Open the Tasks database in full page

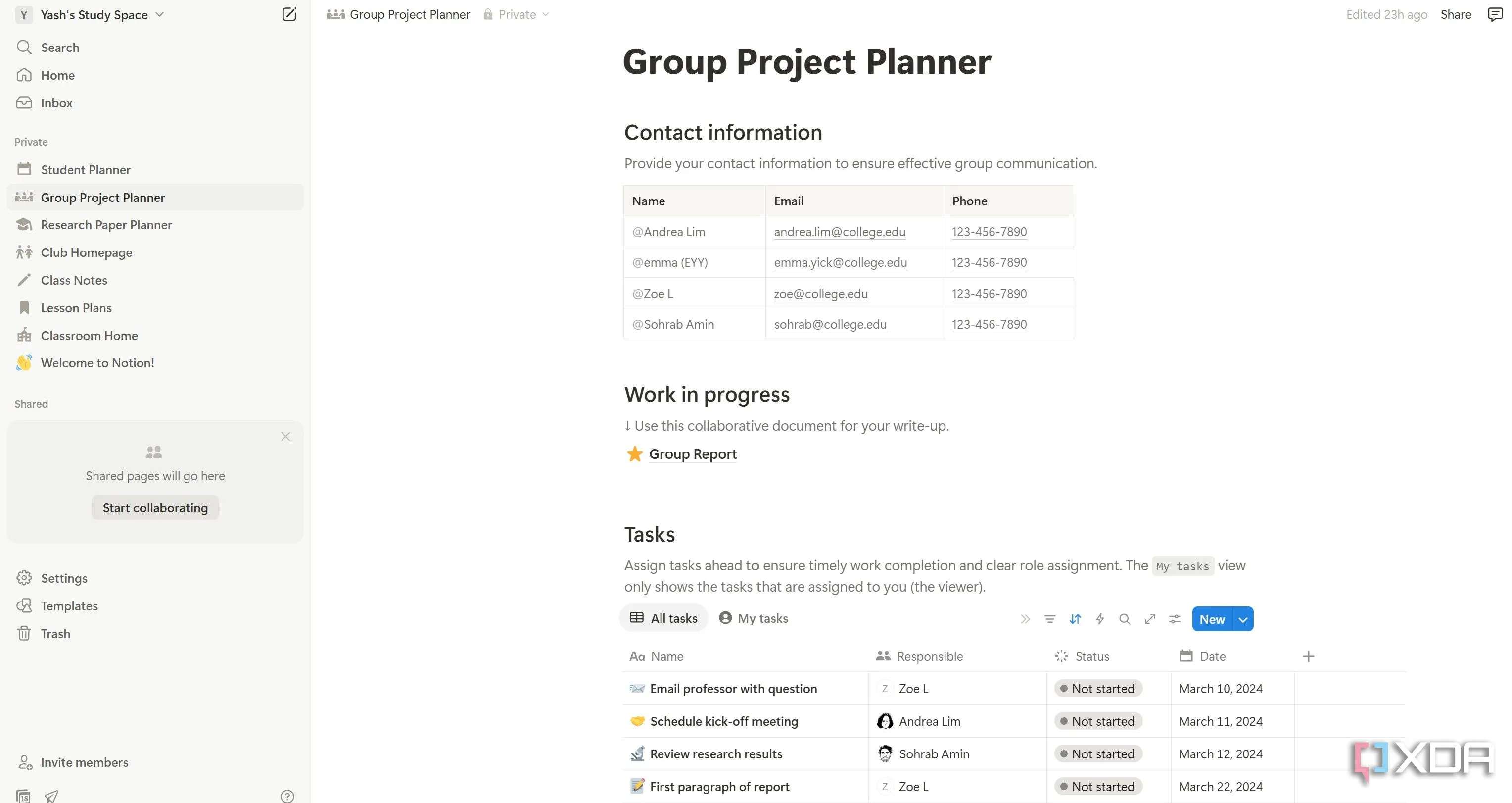[x=1150, y=618]
